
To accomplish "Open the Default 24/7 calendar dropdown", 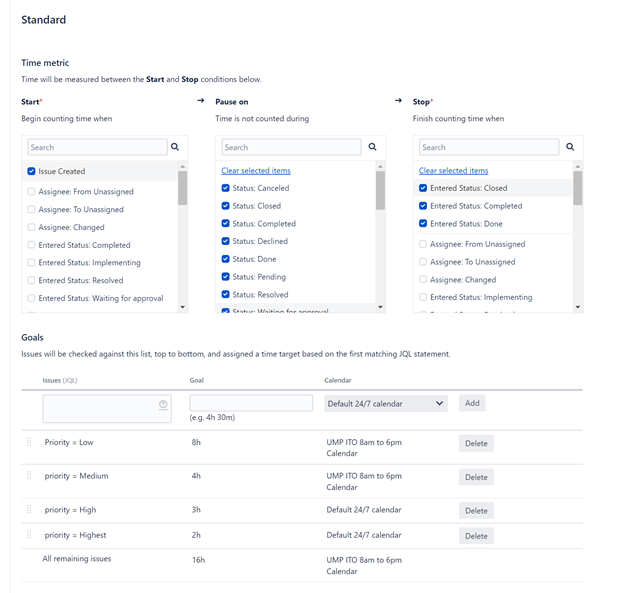I will [x=386, y=403].
